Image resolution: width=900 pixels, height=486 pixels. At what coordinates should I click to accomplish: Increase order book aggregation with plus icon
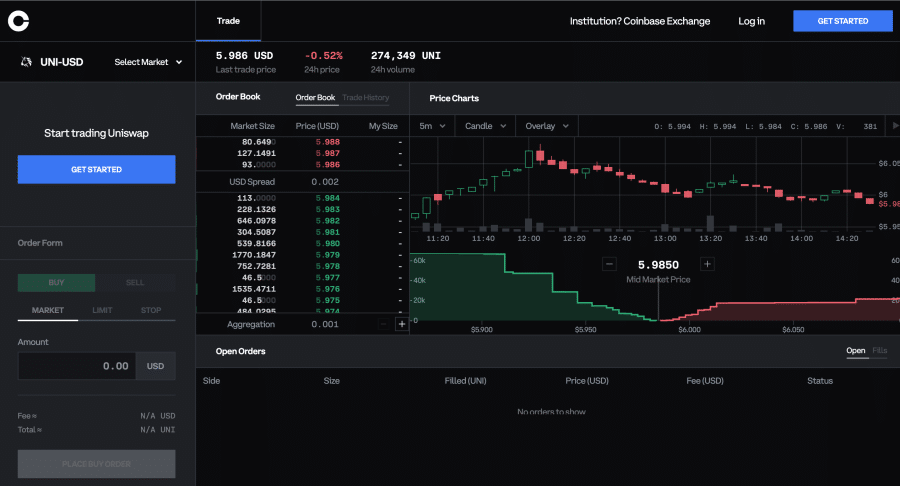pos(402,324)
